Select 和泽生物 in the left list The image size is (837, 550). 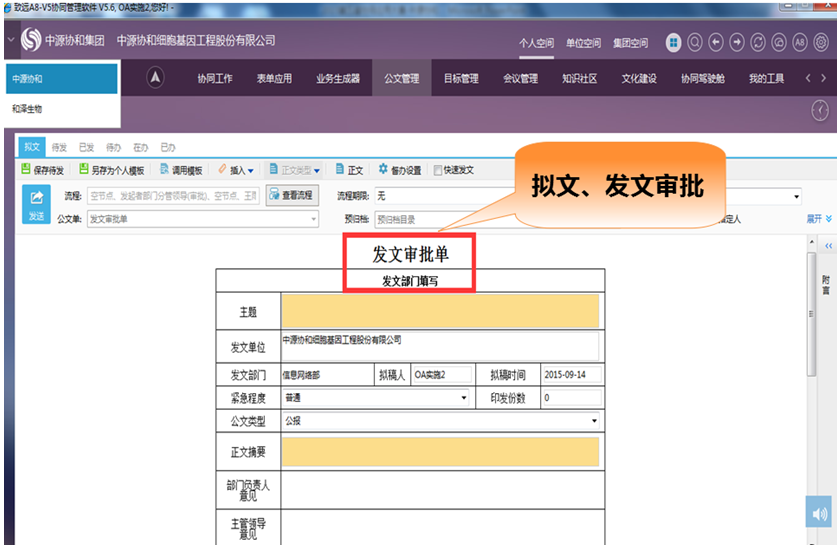28,108
